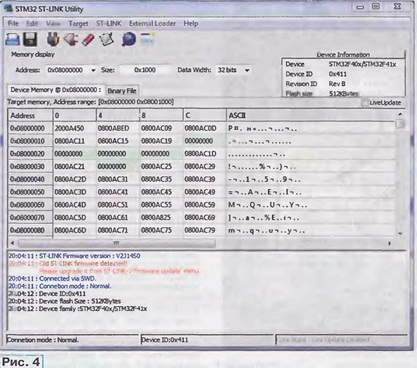Select row address 0x08000070
Screen dimensions: 417x368
(x=30, y=217)
